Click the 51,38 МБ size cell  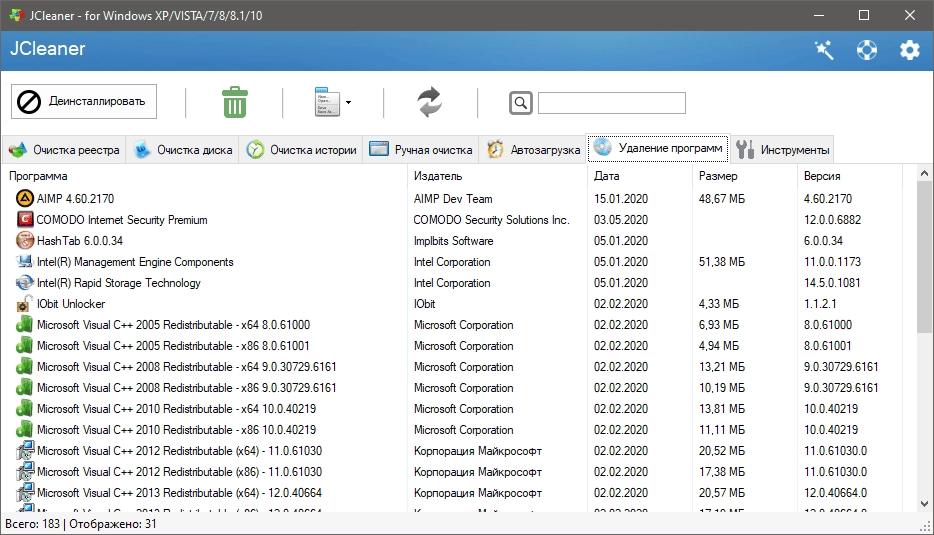722,262
